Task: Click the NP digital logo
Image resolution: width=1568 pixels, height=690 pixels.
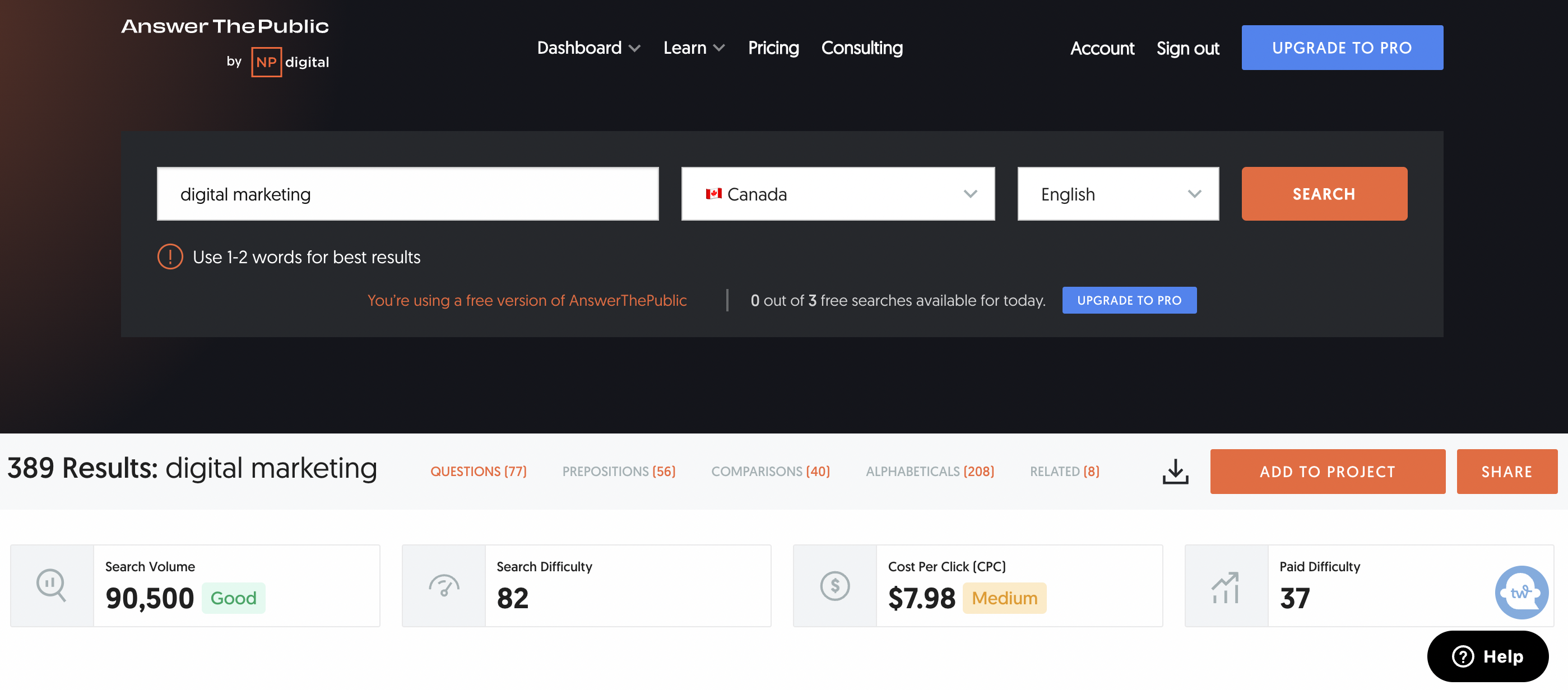Action: coord(290,62)
